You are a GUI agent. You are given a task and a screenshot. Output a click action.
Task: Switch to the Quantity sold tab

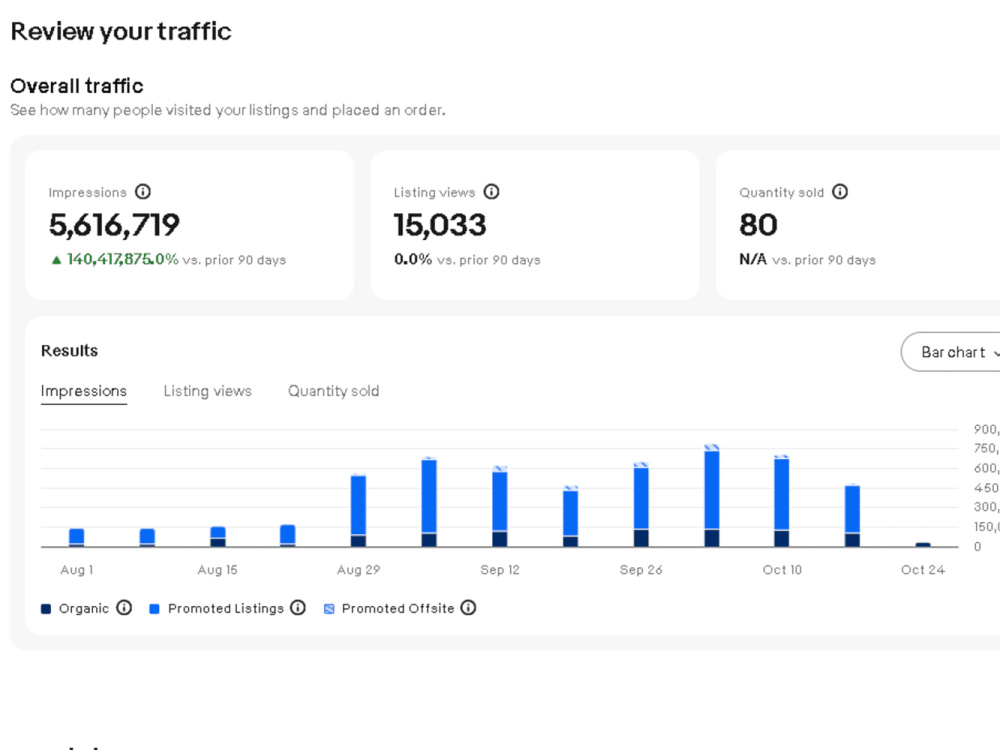(334, 391)
